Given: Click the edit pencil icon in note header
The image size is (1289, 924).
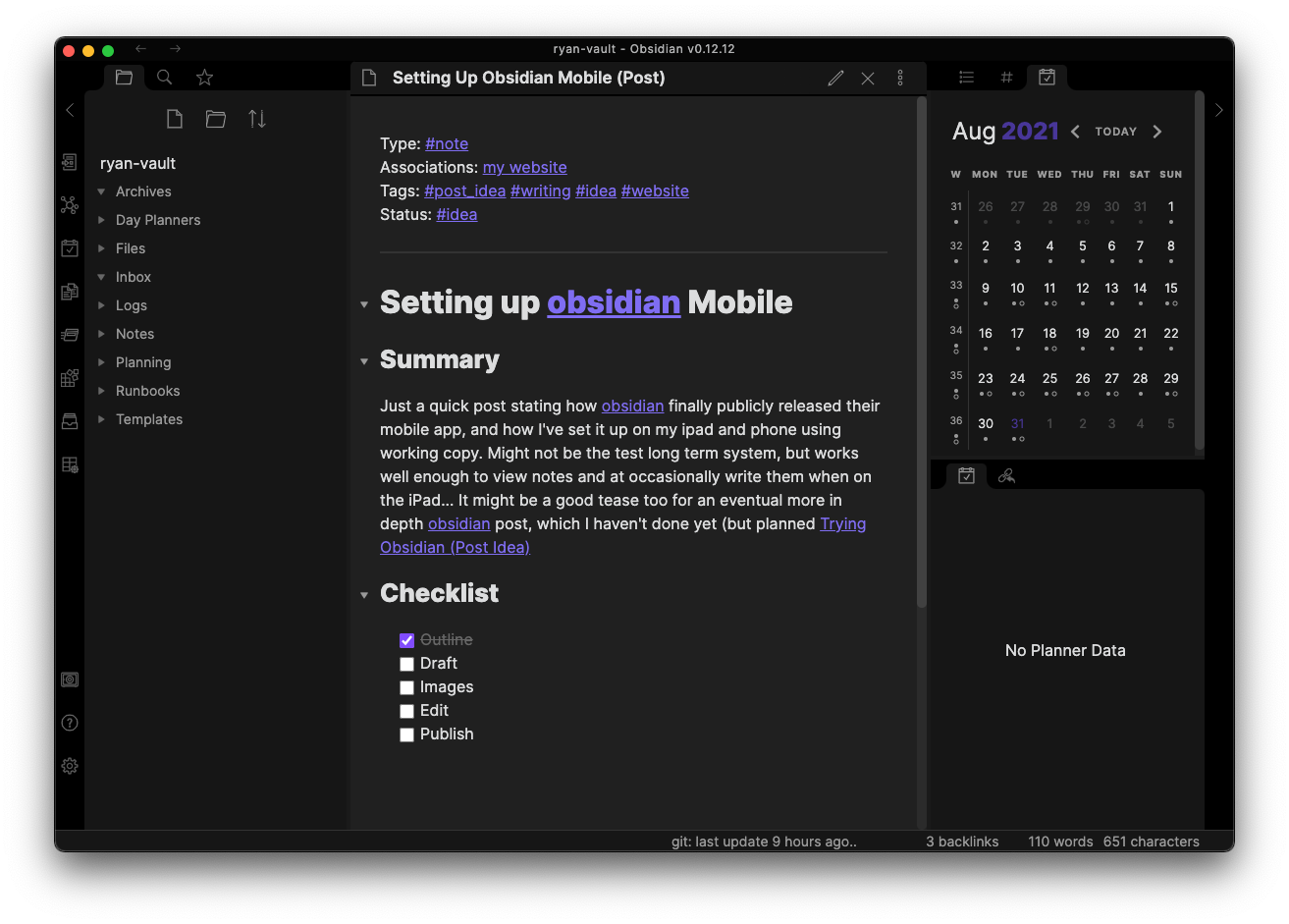Looking at the screenshot, I should (x=835, y=79).
